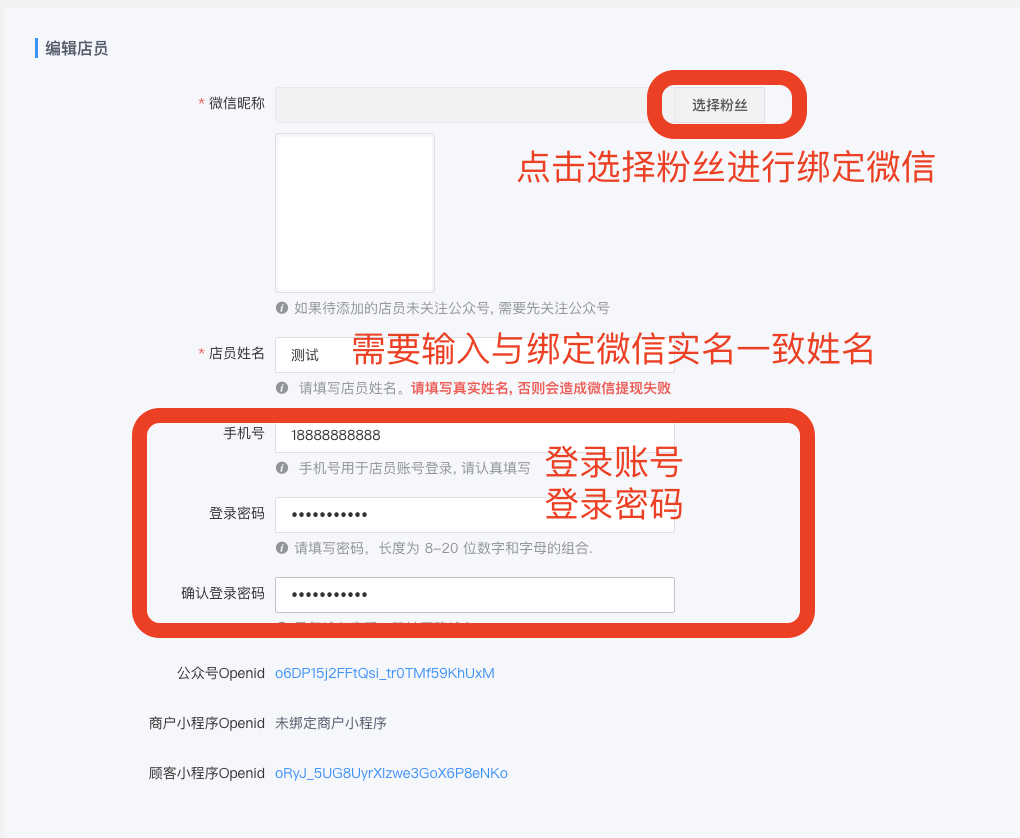This screenshot has height=838, width=1020.
Task: Click the info icon beside password length hint
Action: point(282,548)
